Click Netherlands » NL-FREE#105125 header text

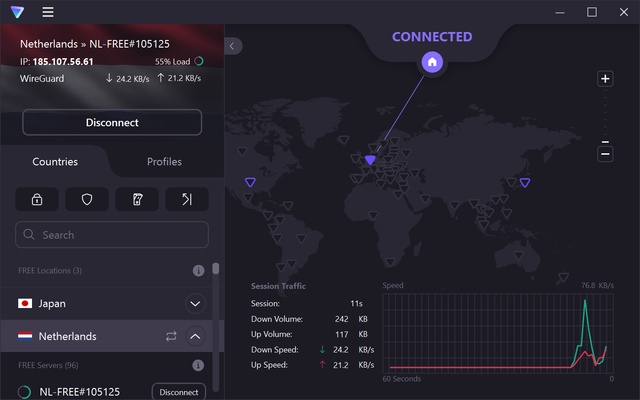(x=95, y=44)
